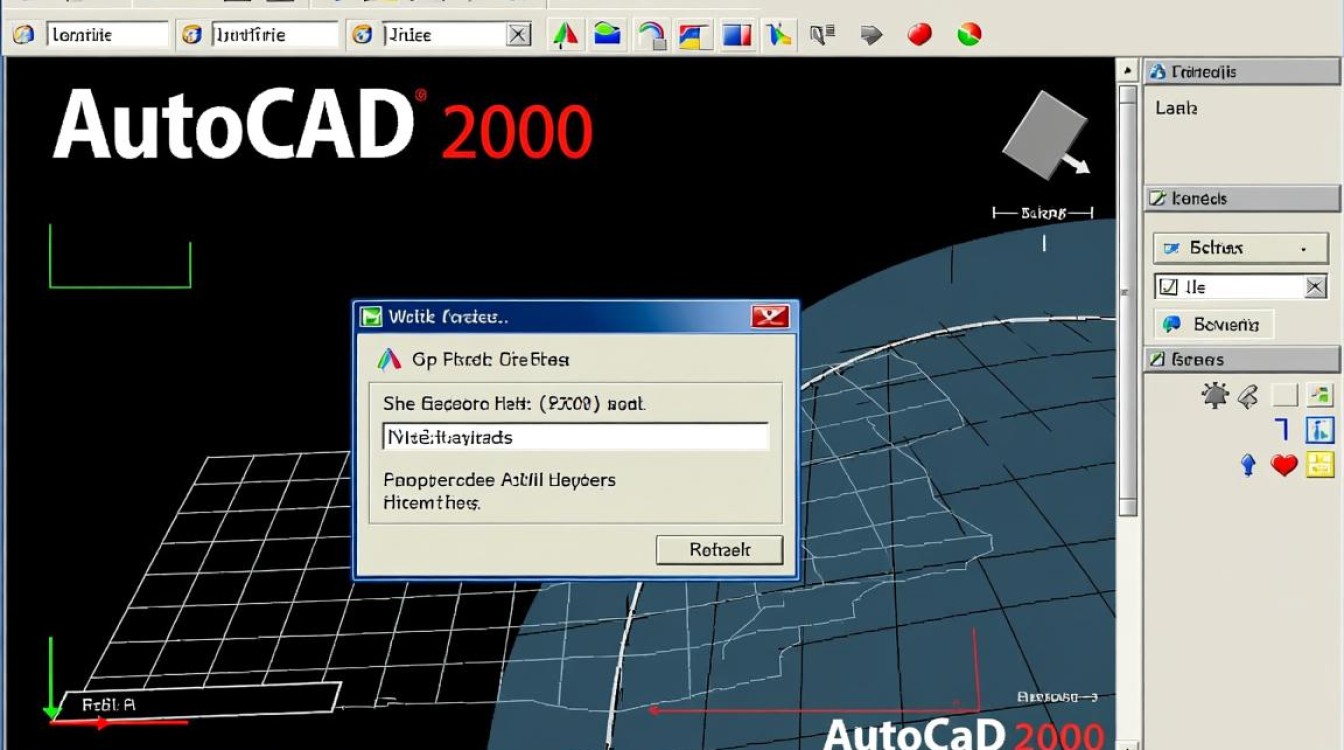Click the gray arrow toolbar icon

[x=872, y=35]
